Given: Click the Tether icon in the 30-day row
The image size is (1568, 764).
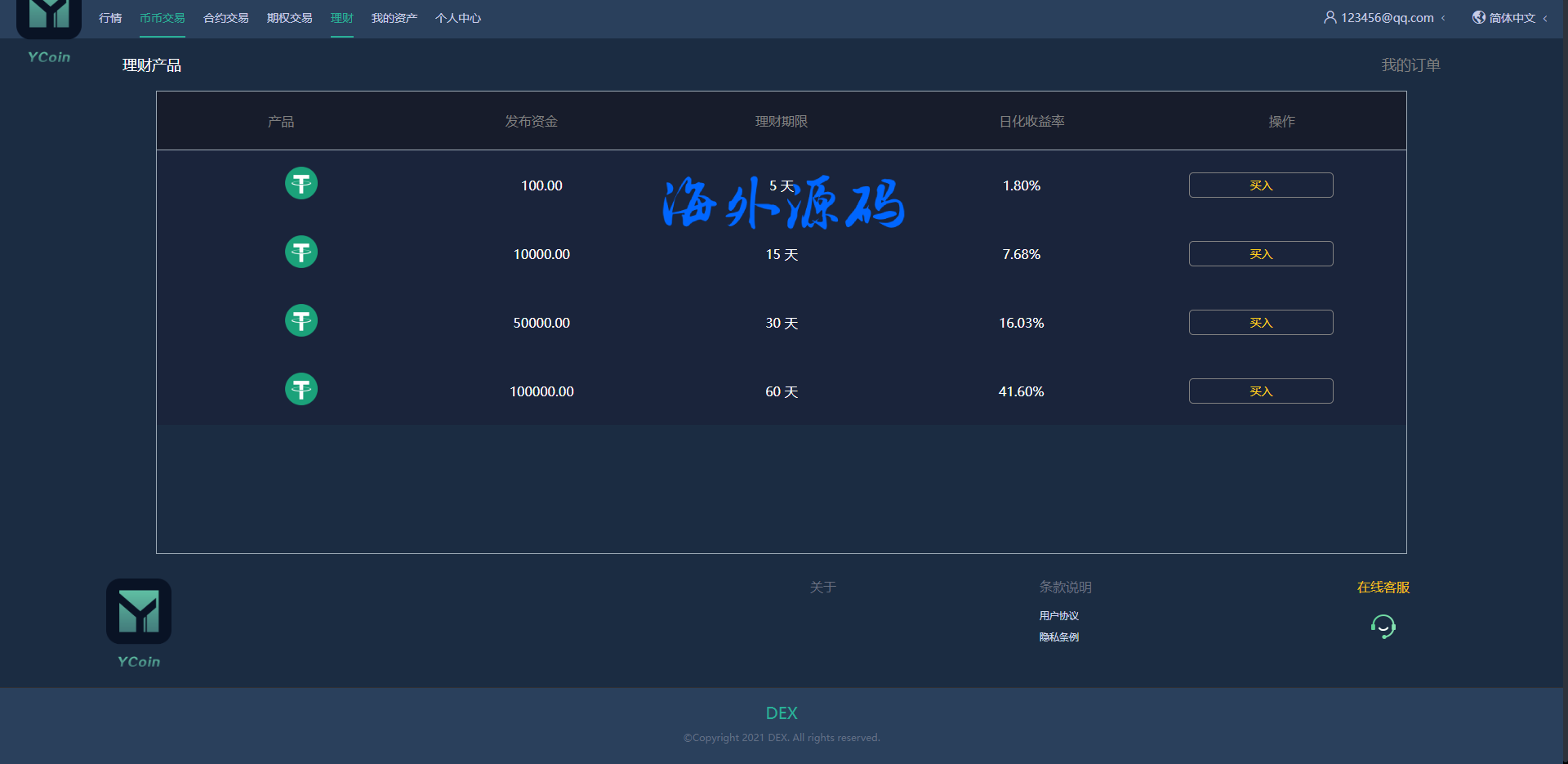Looking at the screenshot, I should (301, 321).
